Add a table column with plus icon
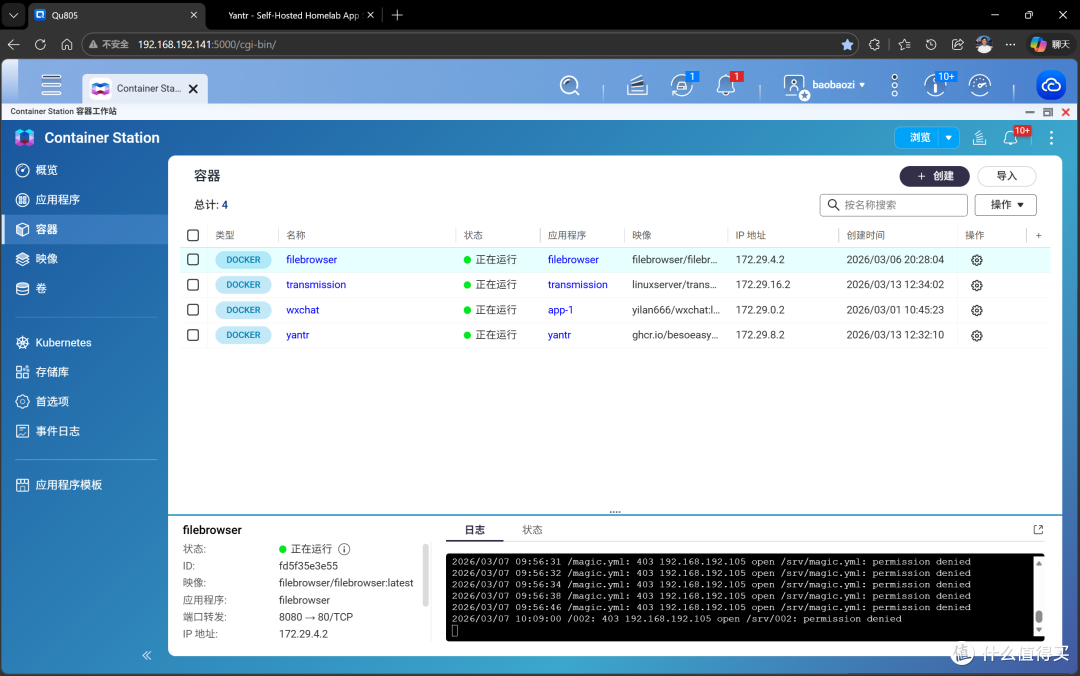The width and height of the screenshot is (1080, 676). [x=1039, y=236]
